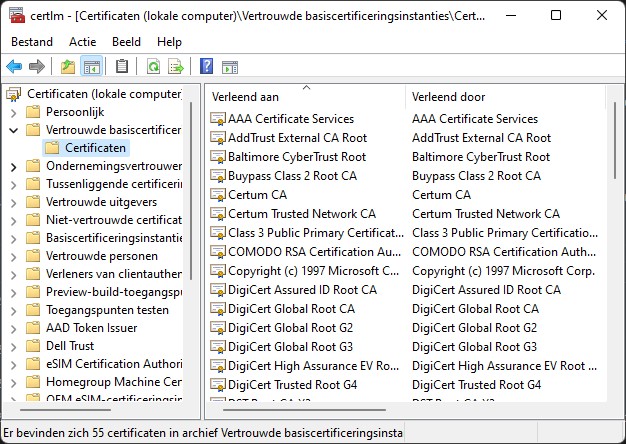Expand the Persoonlijk folder node
Screen dimensions: 626x444
tap(13, 112)
